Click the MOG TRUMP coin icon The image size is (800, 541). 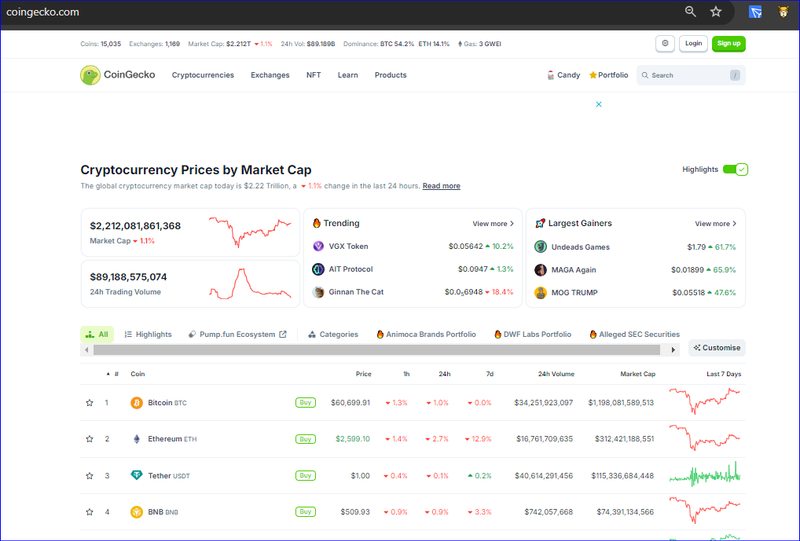click(x=540, y=292)
